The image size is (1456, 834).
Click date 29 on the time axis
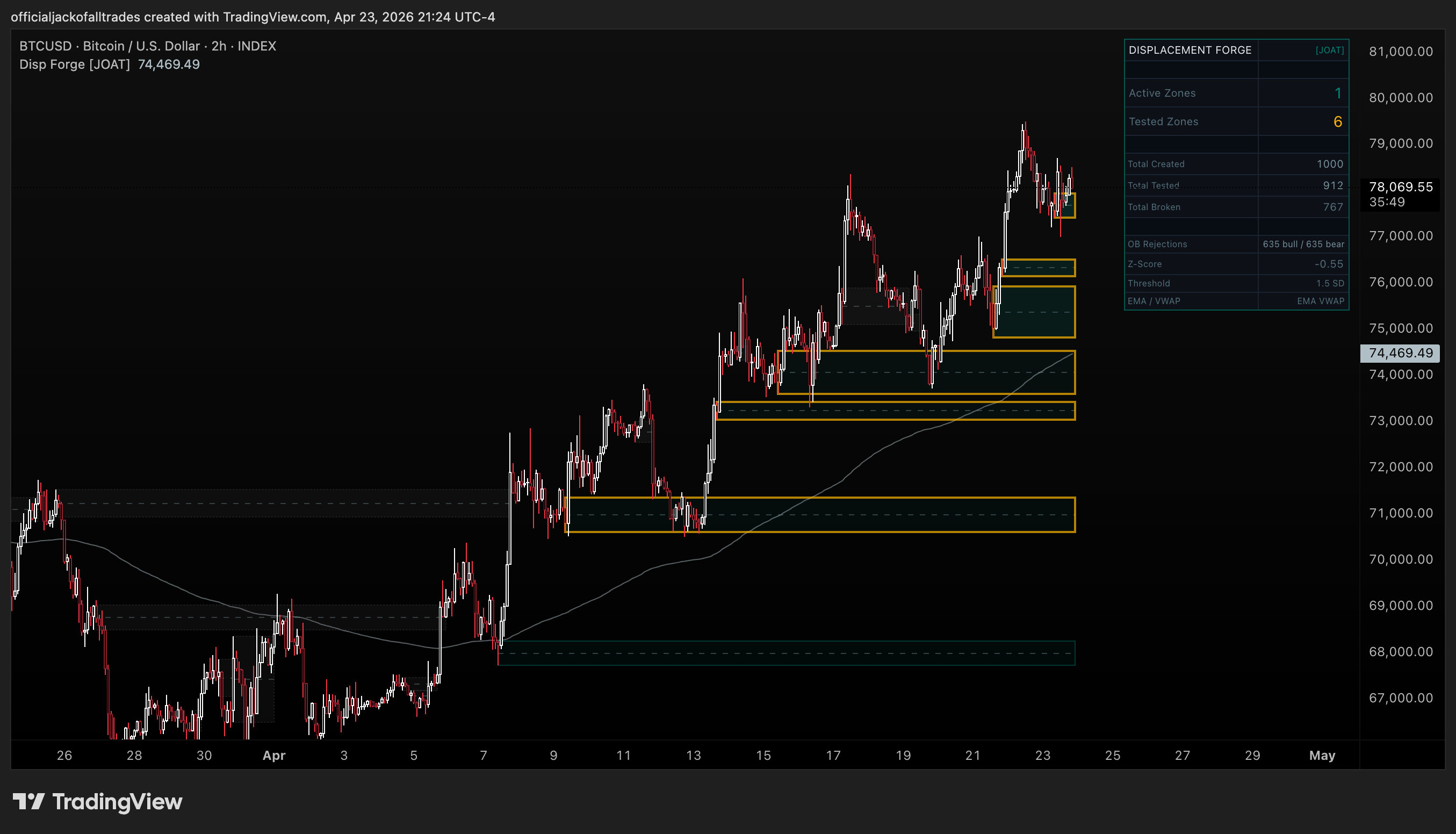(x=1252, y=756)
